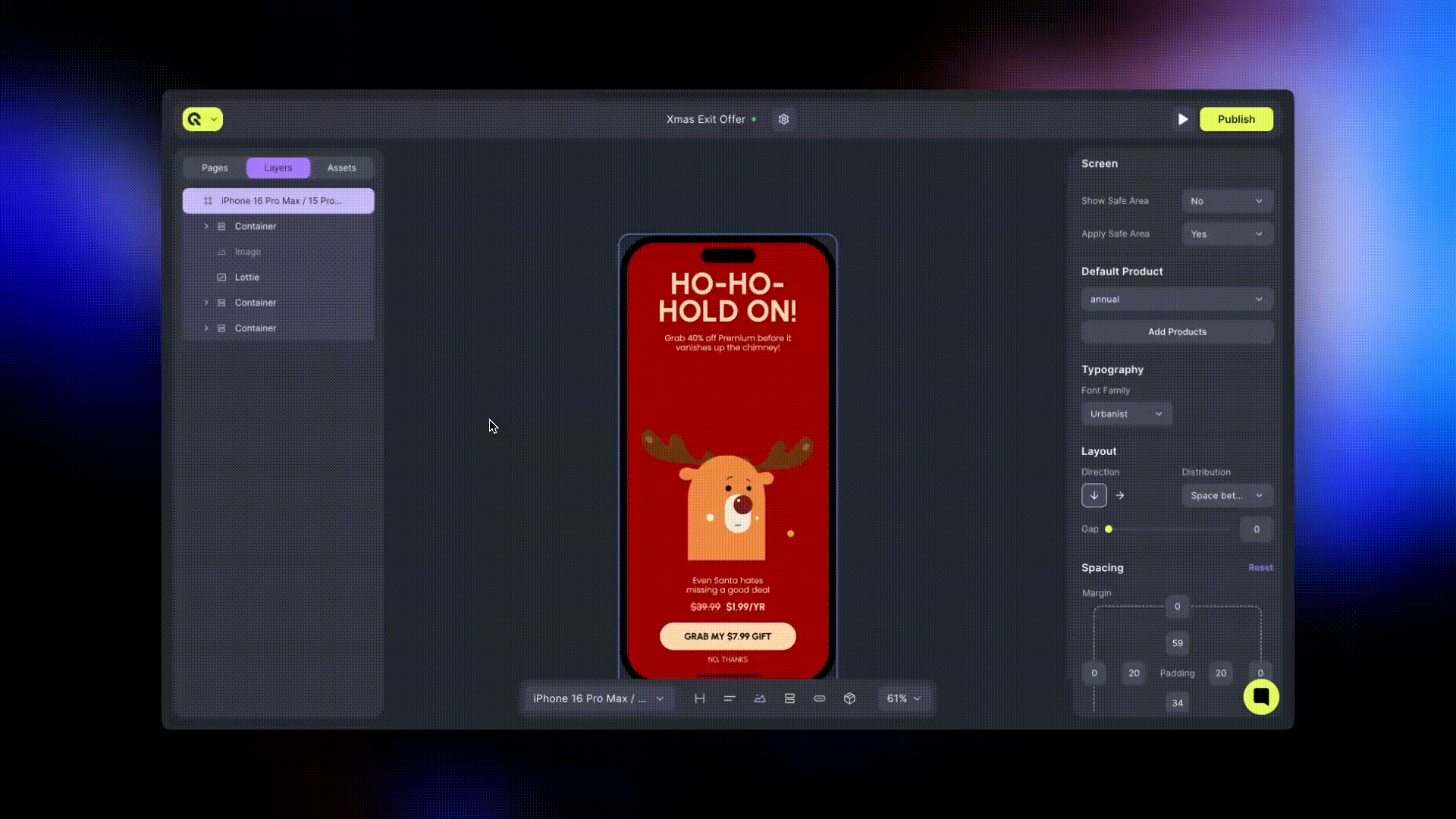Screen dimensions: 1456x819
Task: Add a heading element from bottom toolbar
Action: [x=699, y=698]
